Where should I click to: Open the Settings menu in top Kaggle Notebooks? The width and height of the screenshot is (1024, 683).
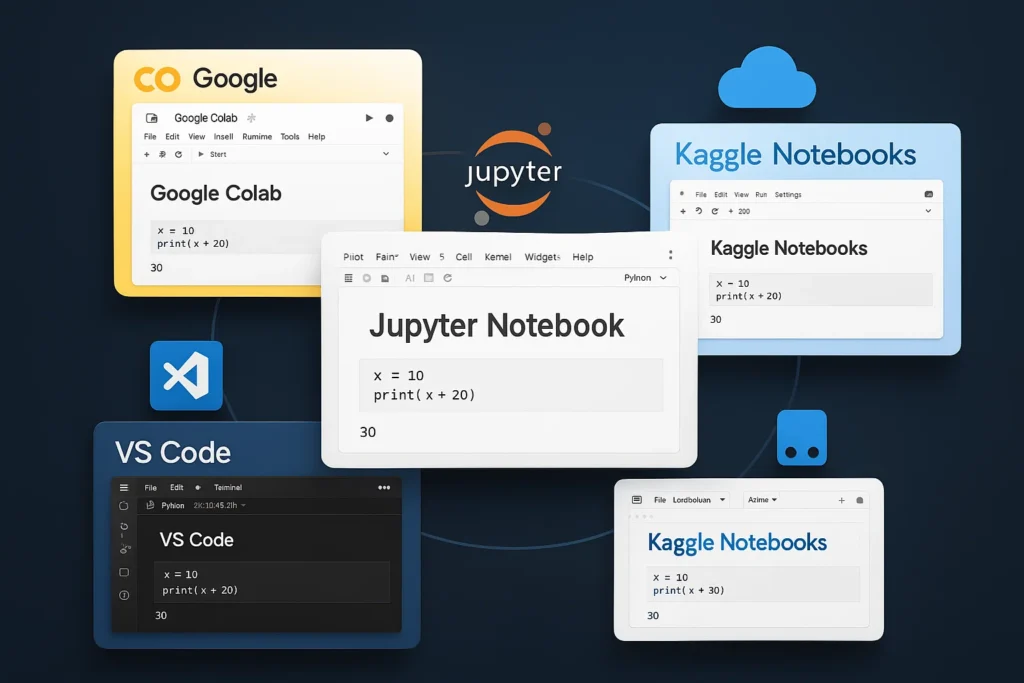(x=788, y=195)
